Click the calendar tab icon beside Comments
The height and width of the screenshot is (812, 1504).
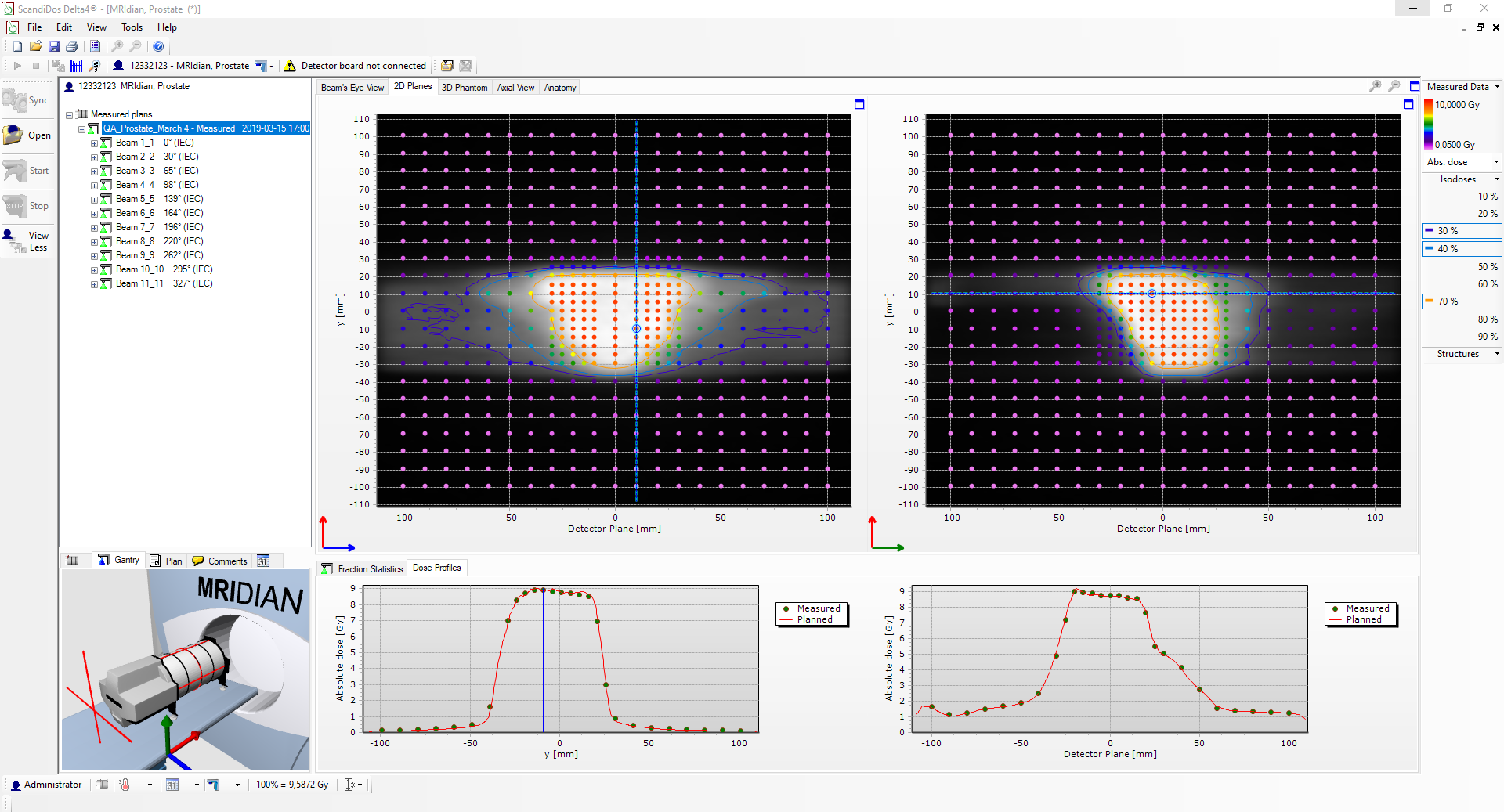click(x=263, y=561)
